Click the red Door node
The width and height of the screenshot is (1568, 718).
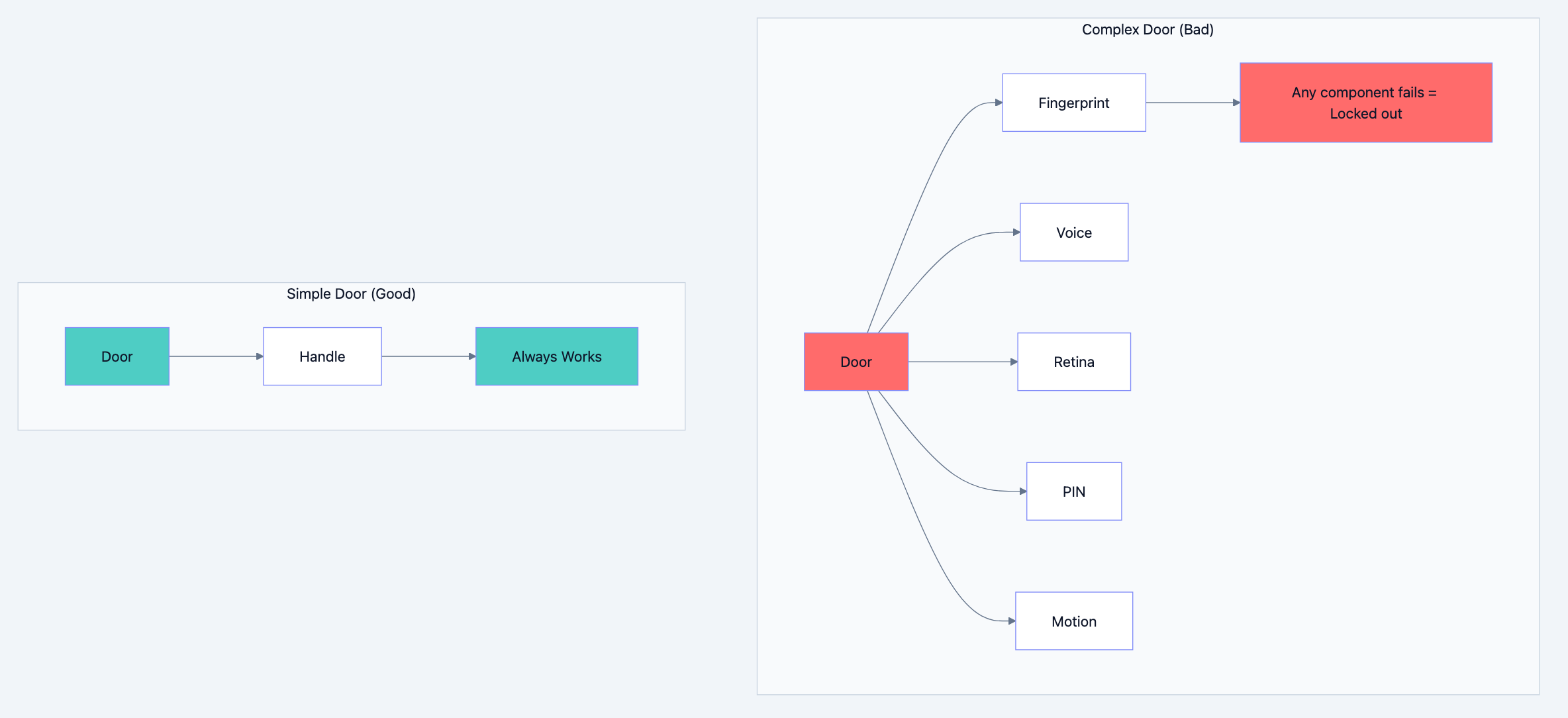(x=856, y=362)
